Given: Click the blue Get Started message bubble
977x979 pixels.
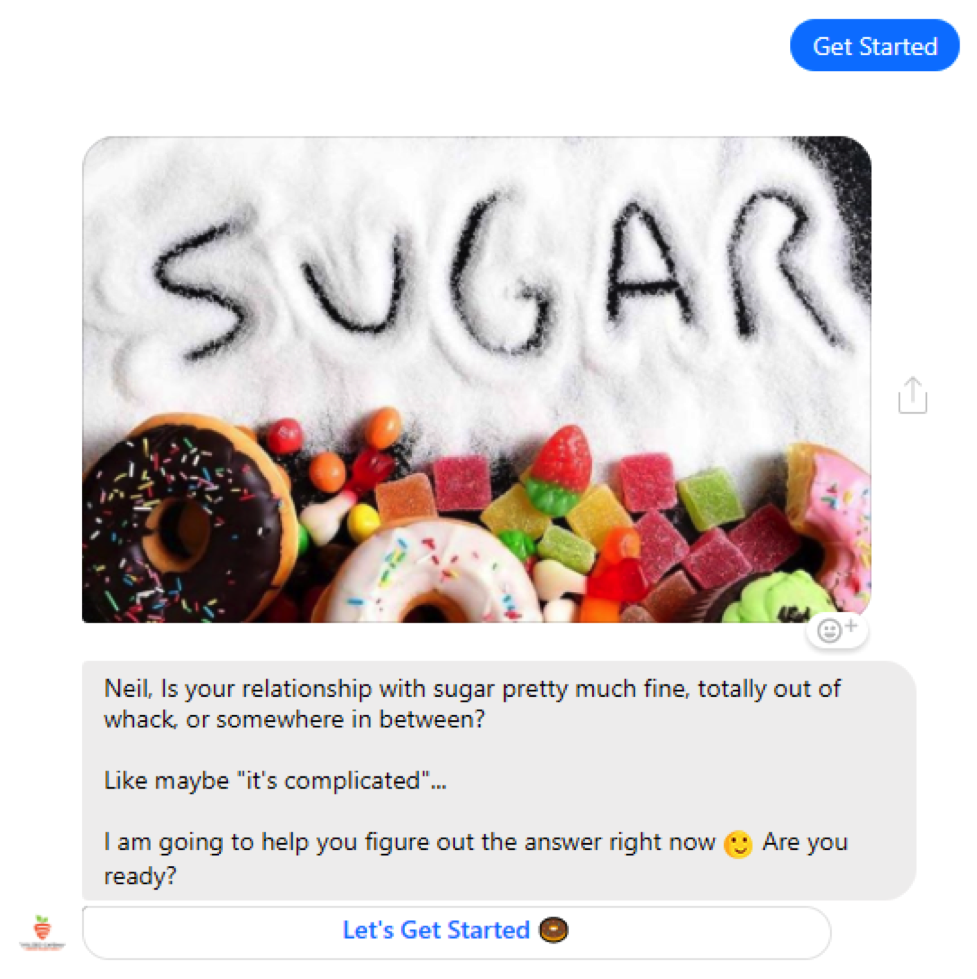Looking at the screenshot, I should [874, 46].
